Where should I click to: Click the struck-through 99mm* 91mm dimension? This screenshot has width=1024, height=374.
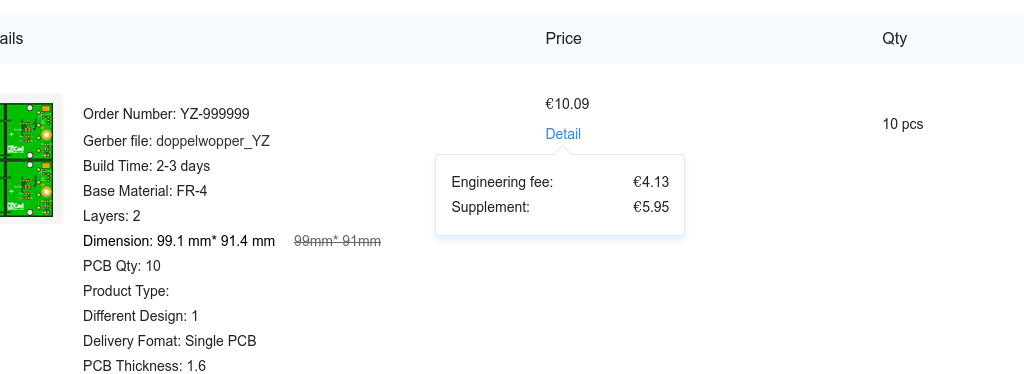(338, 242)
